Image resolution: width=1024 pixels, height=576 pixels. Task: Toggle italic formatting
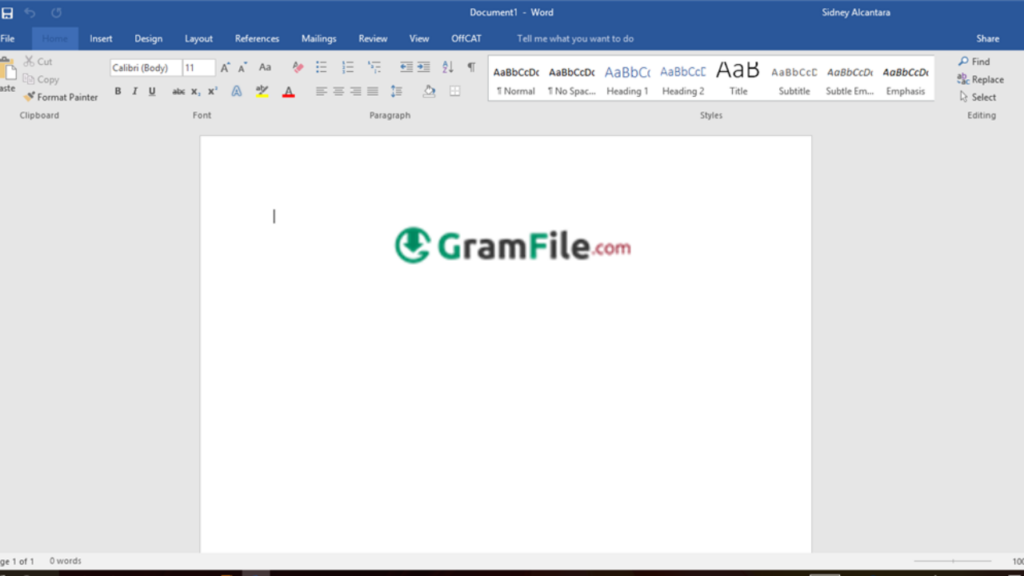tap(133, 90)
